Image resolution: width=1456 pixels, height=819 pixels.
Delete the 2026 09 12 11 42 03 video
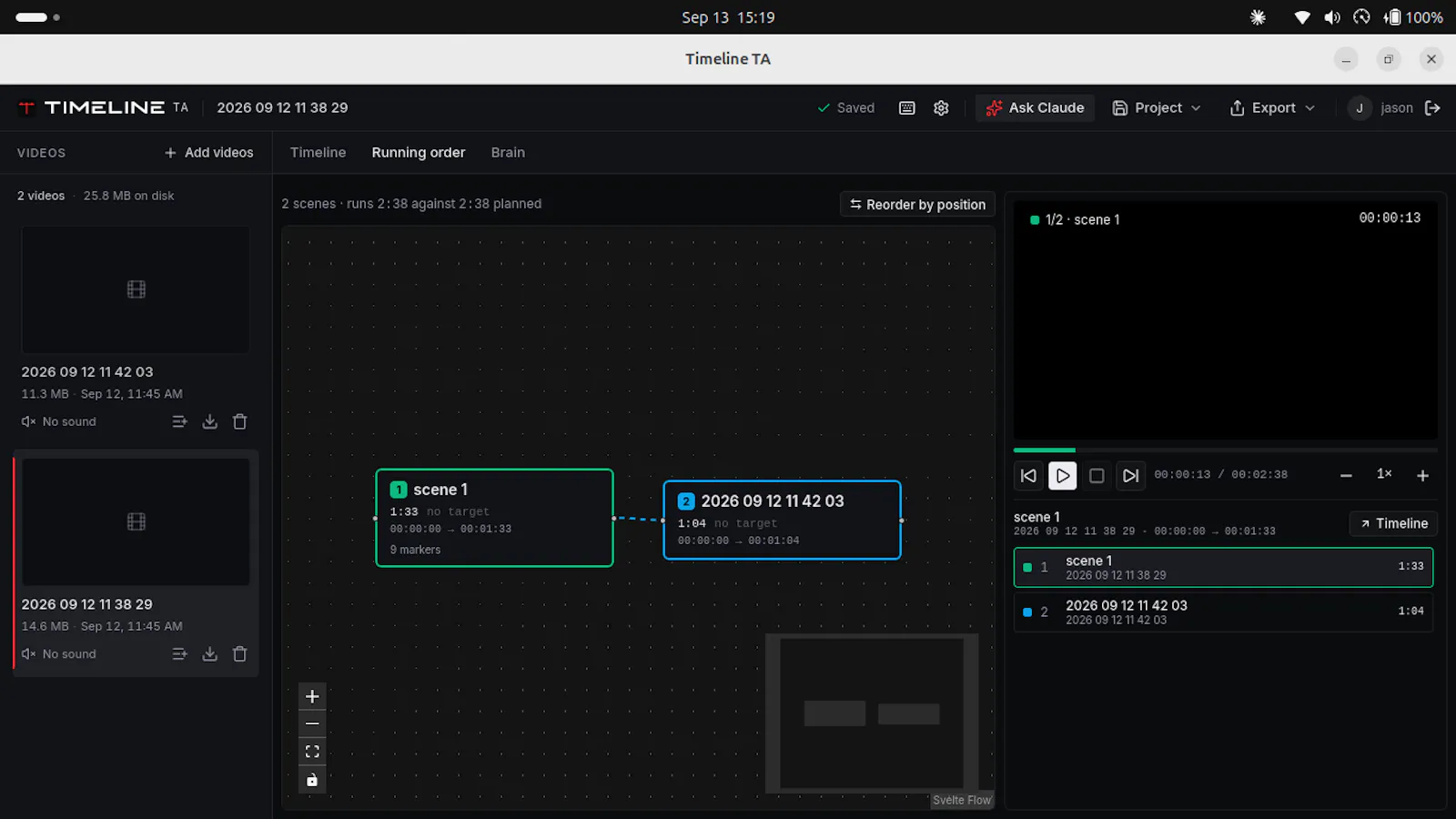pyautogui.click(x=240, y=421)
